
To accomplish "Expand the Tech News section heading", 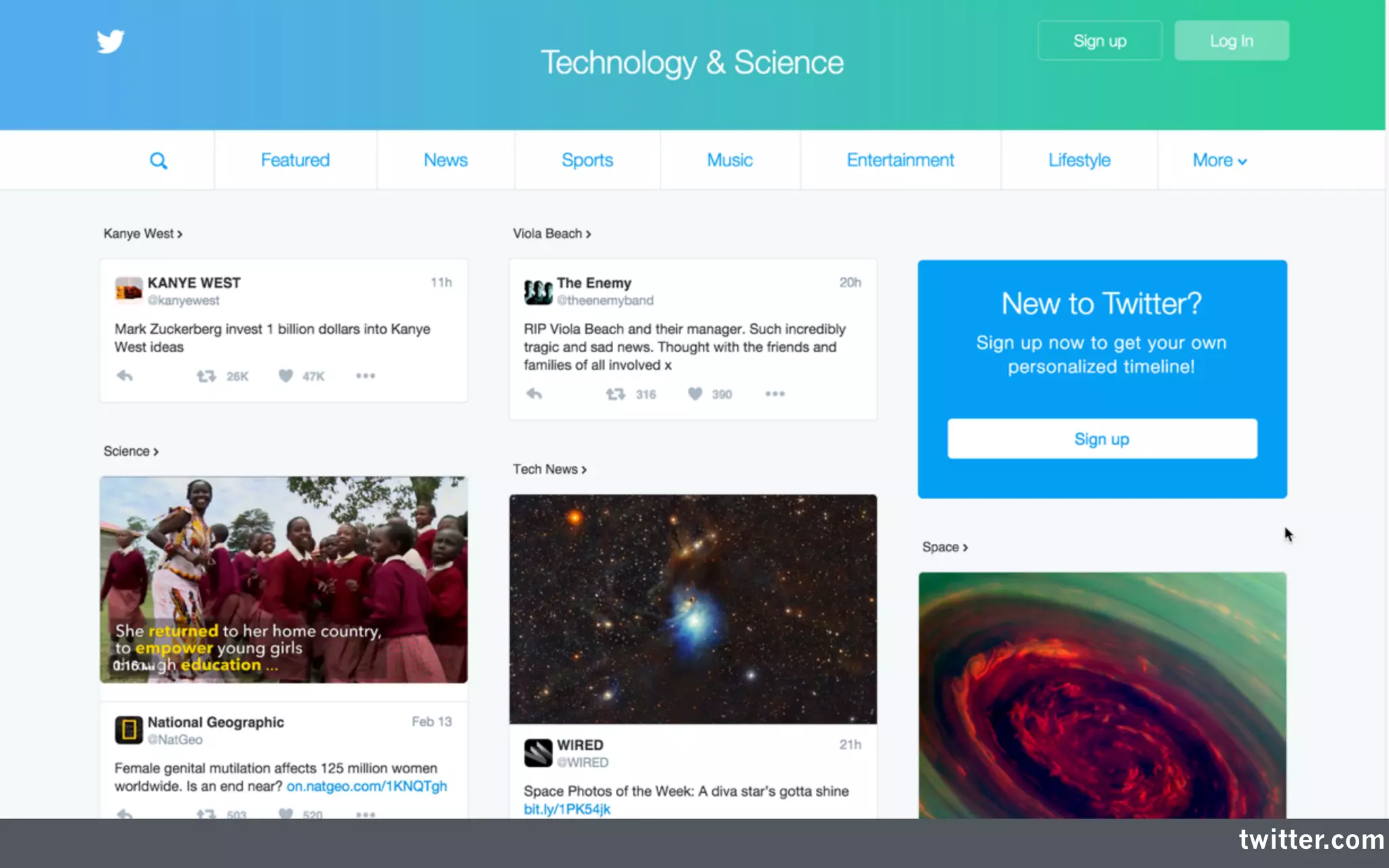I will point(549,469).
